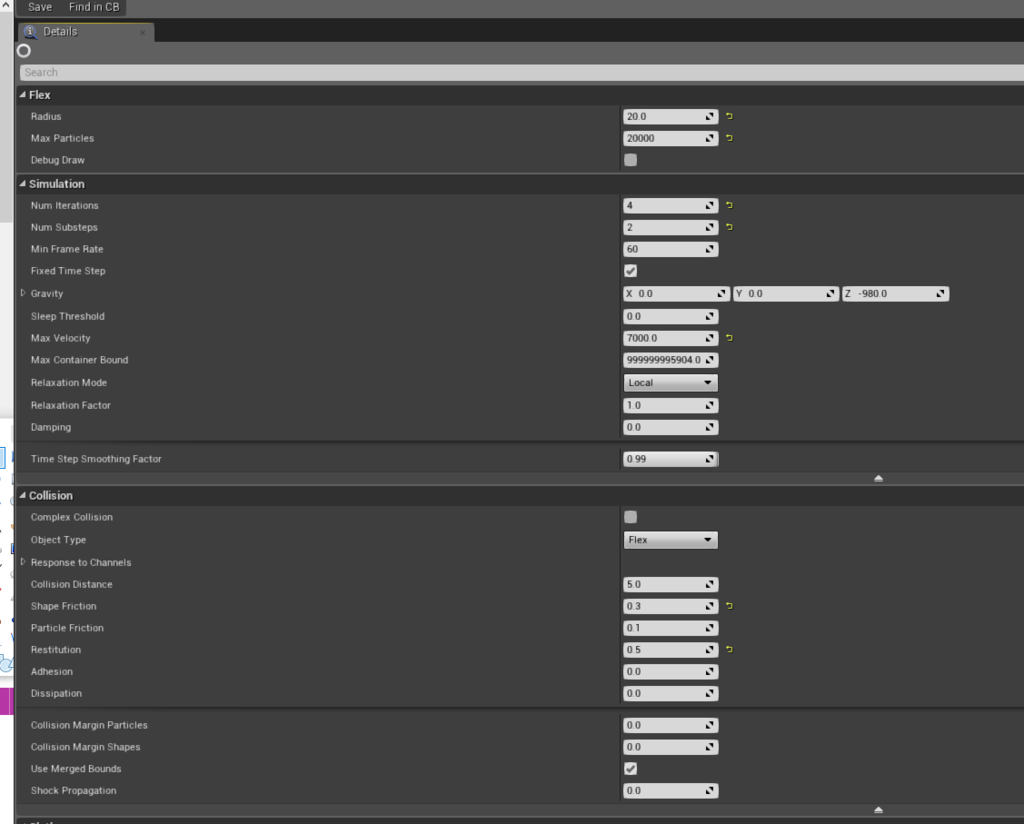Click Find in CB button

point(94,7)
